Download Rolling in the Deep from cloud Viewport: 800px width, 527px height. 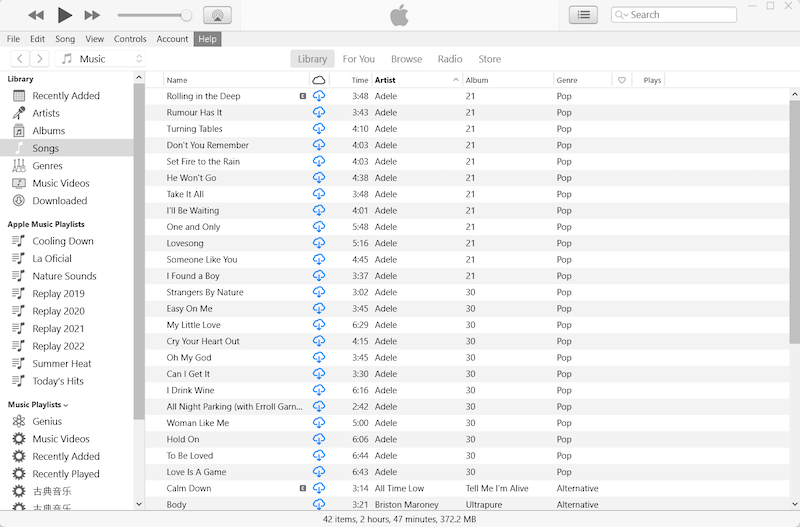[319, 96]
